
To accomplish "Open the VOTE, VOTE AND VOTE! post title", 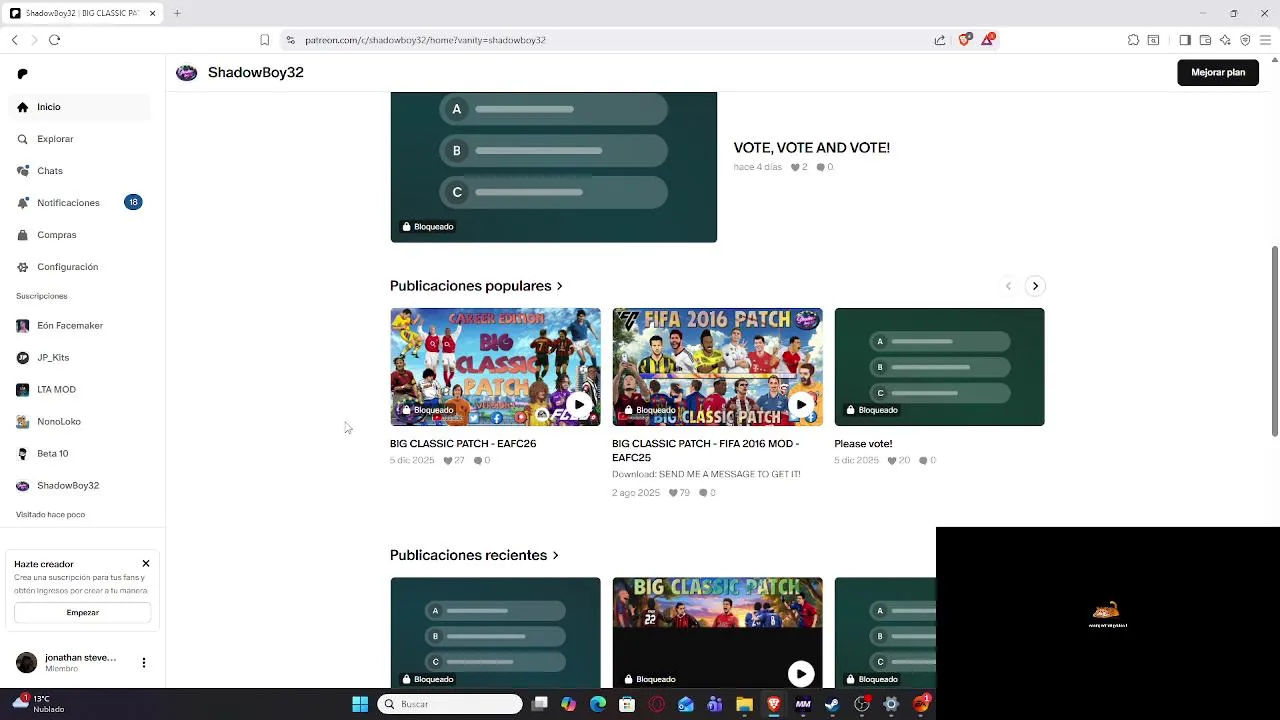I will [x=811, y=148].
